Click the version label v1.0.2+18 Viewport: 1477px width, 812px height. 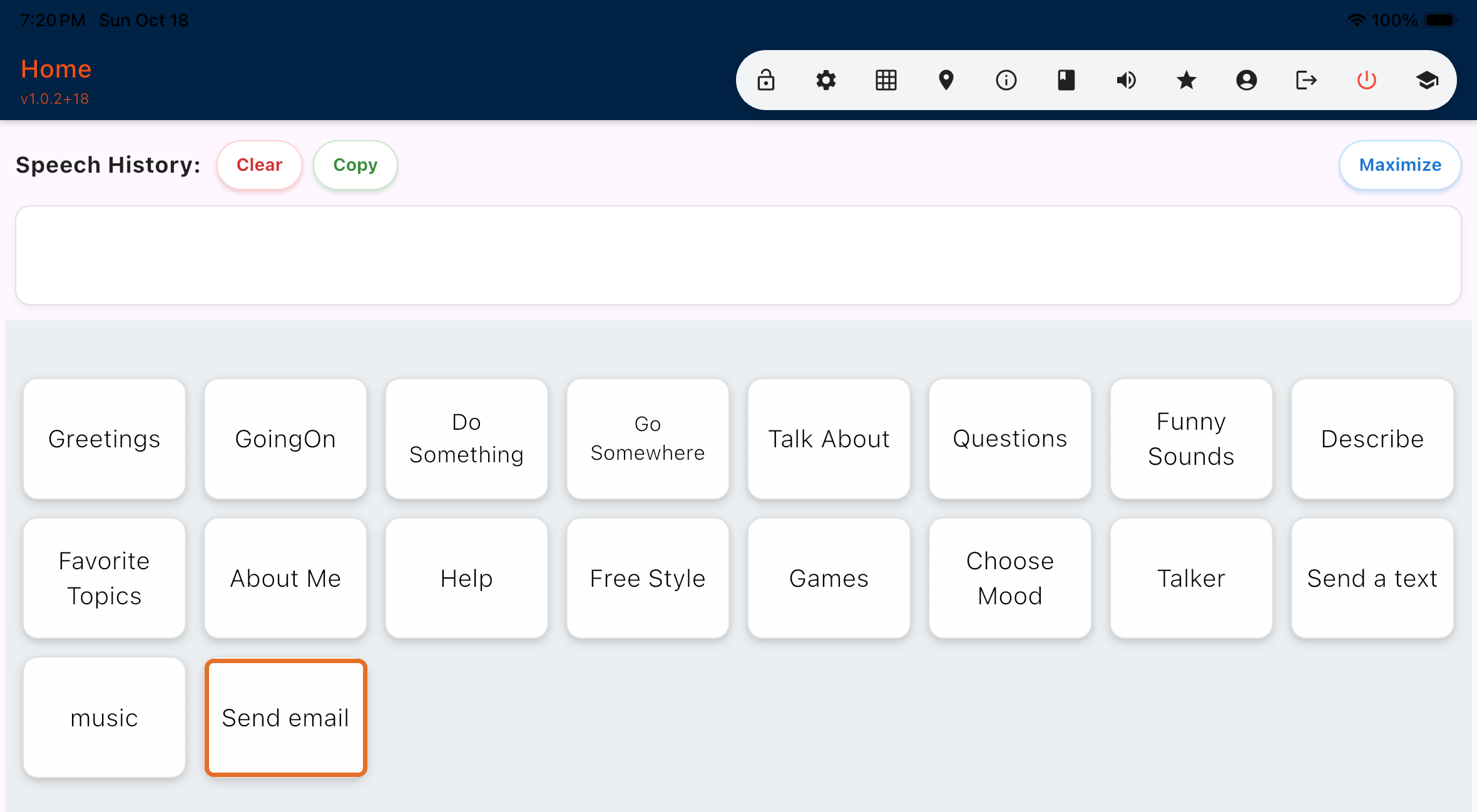[54, 99]
